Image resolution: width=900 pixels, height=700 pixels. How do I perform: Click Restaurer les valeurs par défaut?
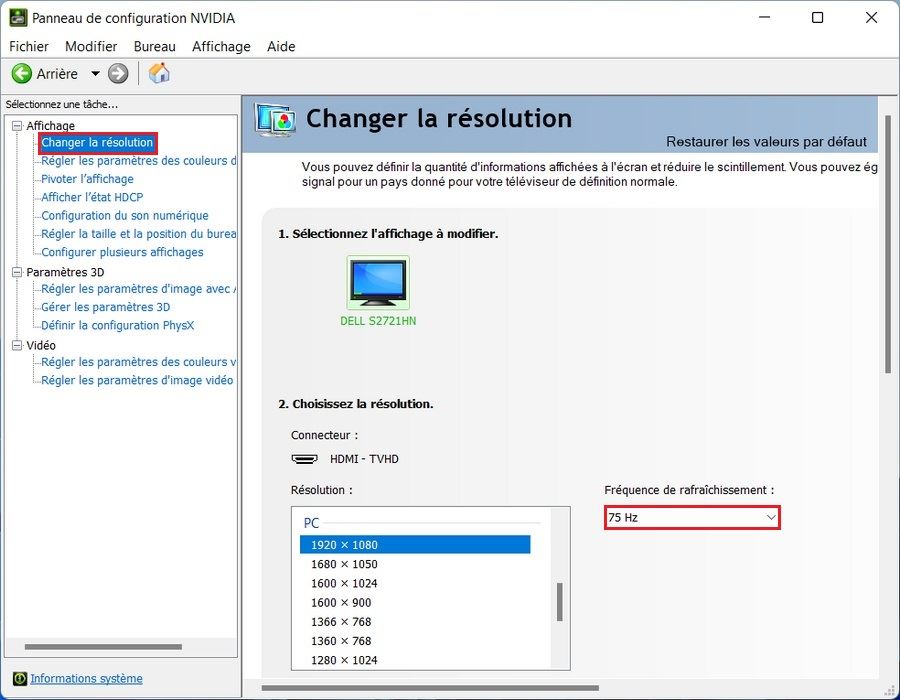766,142
